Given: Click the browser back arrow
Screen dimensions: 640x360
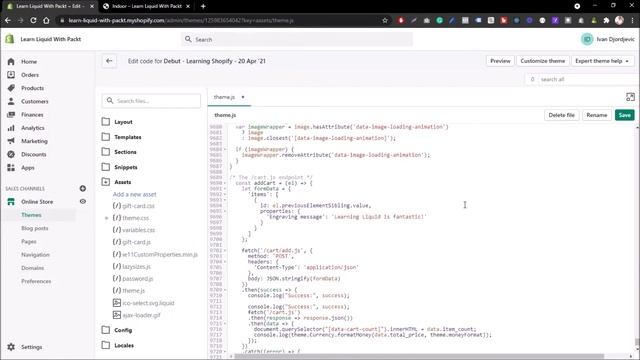Looking at the screenshot, I should [8, 20].
